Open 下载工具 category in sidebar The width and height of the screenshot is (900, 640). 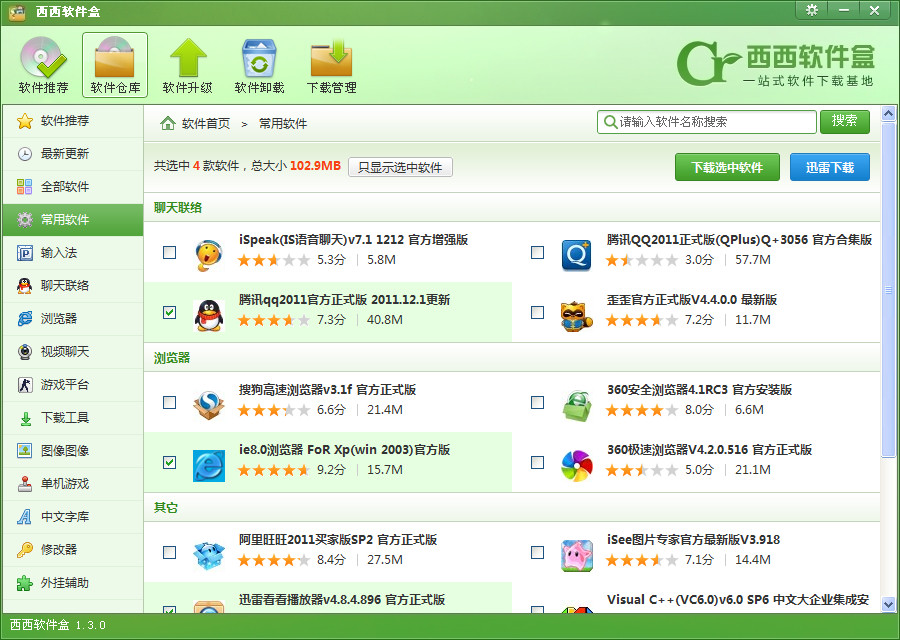tap(73, 417)
